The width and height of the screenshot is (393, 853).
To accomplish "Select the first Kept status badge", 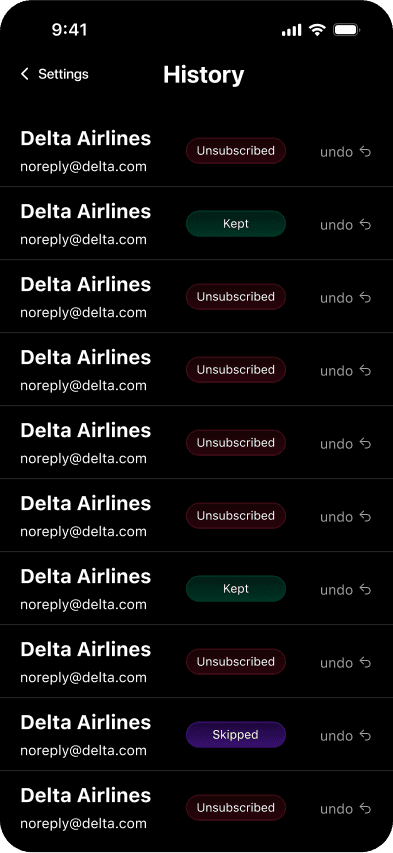I will (x=236, y=224).
